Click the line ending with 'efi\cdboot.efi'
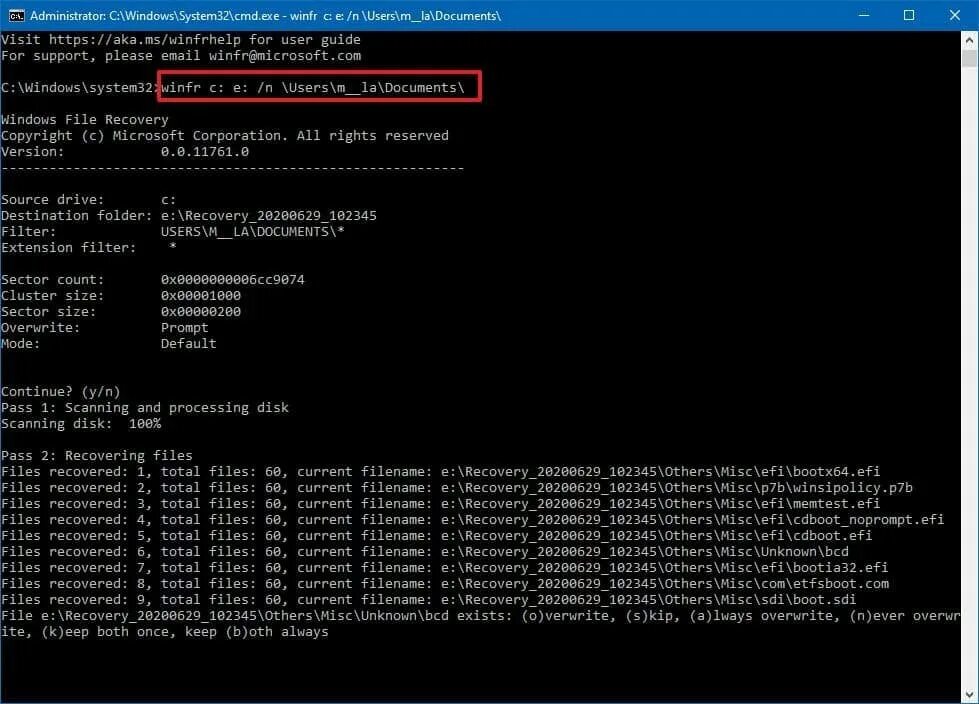The width and height of the screenshot is (979, 704). (436, 535)
